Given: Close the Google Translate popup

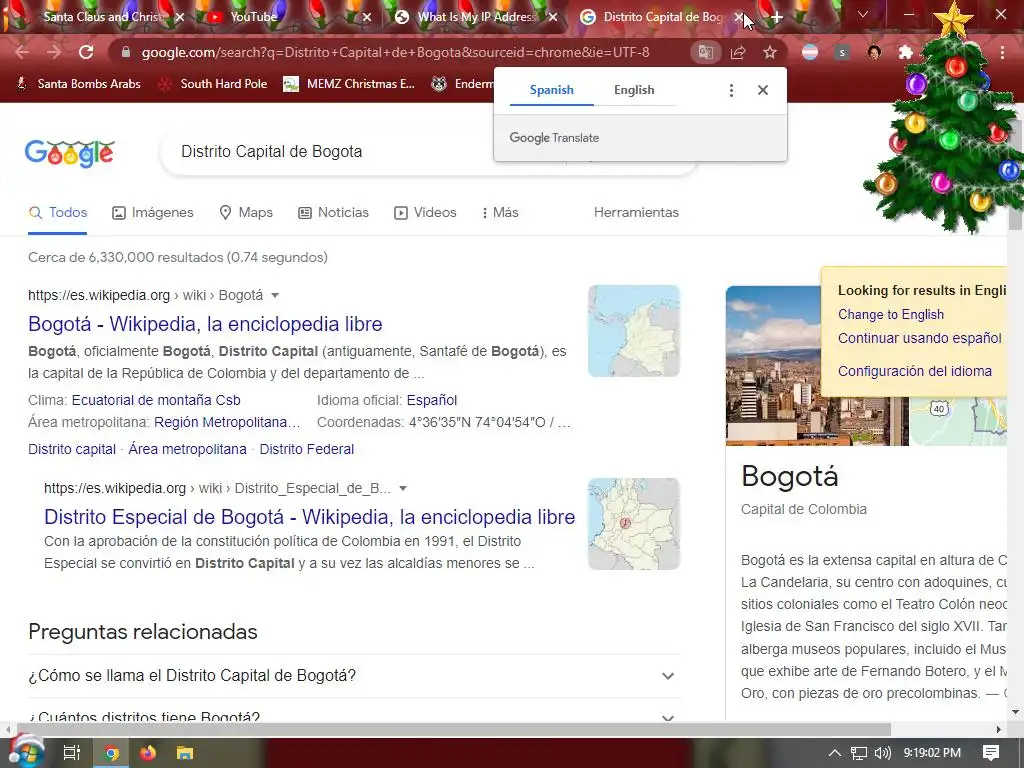Looking at the screenshot, I should pyautogui.click(x=763, y=90).
